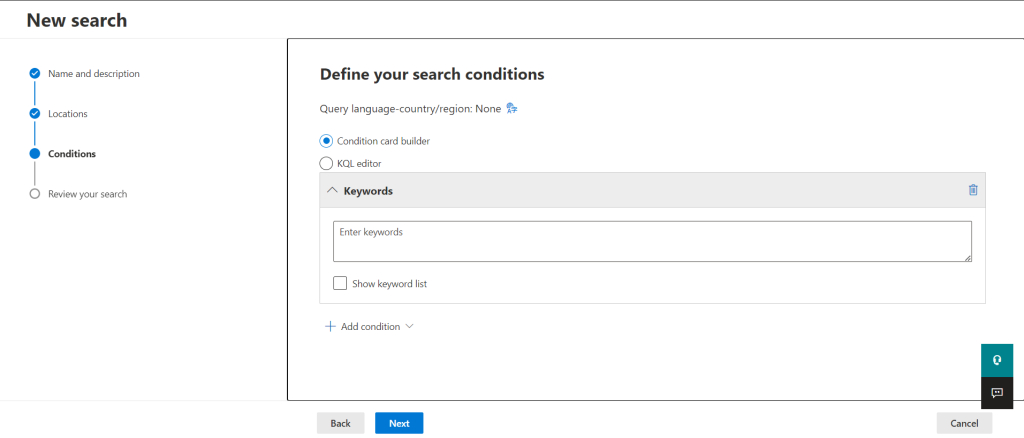Delete the Keywords condition with trash icon

pyautogui.click(x=973, y=190)
